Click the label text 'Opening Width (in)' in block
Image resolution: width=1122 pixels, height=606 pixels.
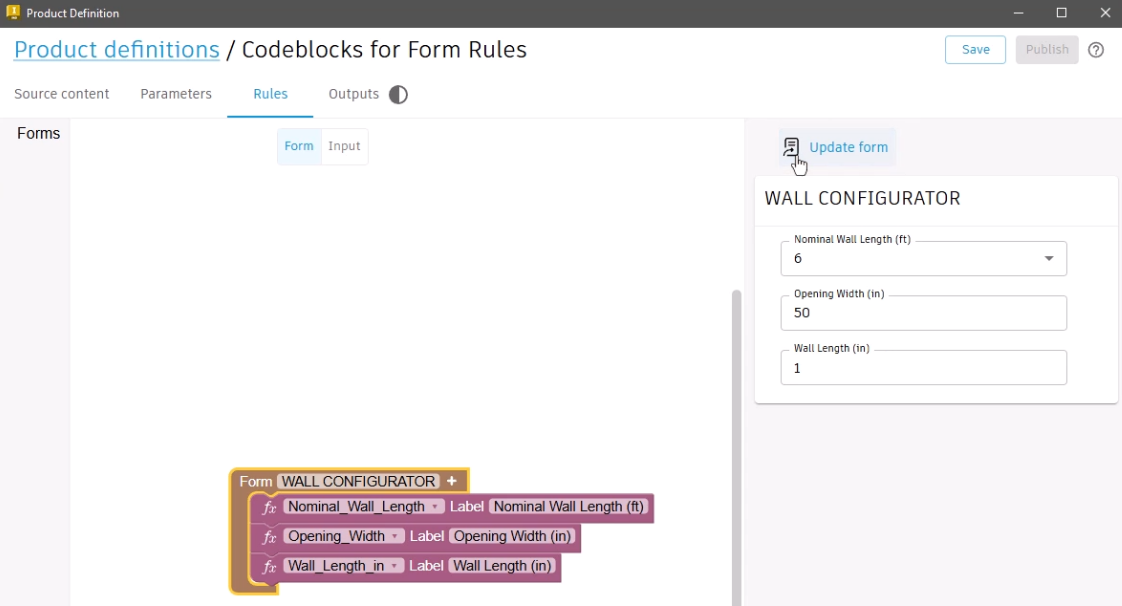(x=512, y=536)
